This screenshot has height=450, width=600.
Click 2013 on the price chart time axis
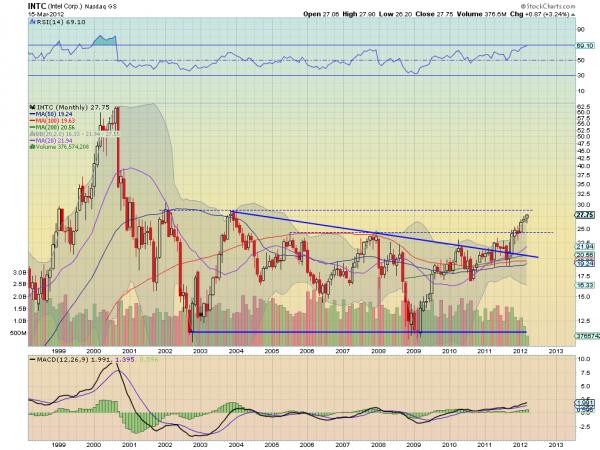point(556,351)
